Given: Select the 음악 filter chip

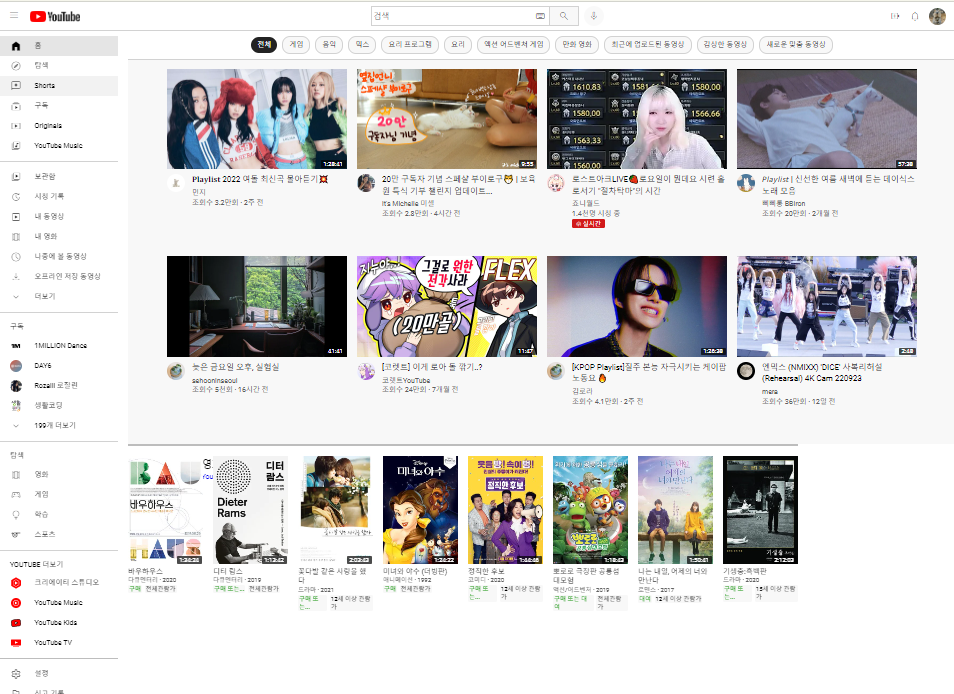Looking at the screenshot, I should point(329,44).
